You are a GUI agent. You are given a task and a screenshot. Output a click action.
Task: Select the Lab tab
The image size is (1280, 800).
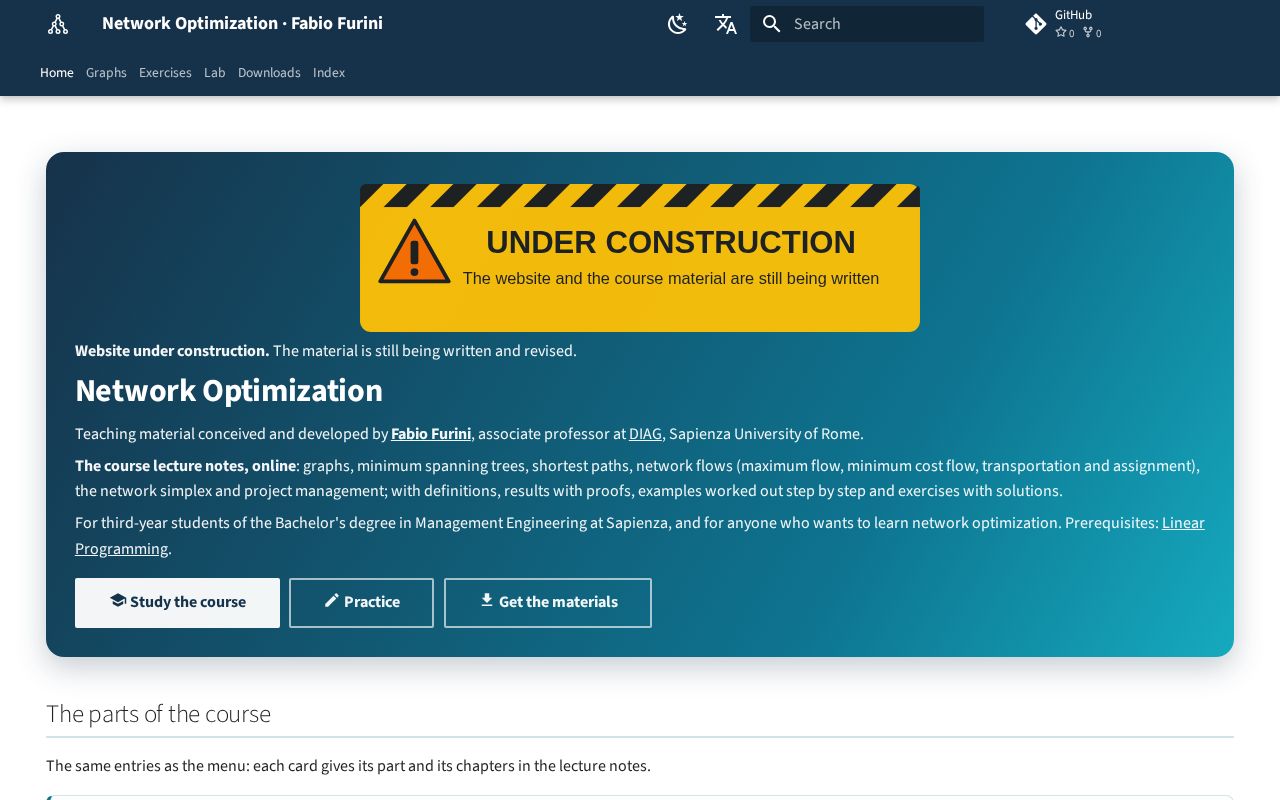pyautogui.click(x=215, y=73)
